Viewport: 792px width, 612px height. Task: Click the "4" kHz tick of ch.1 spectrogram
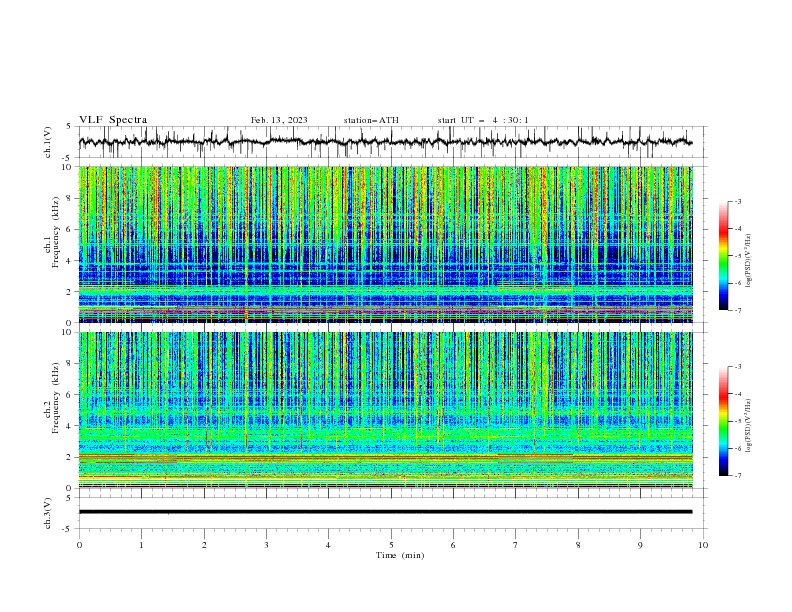(x=70, y=261)
